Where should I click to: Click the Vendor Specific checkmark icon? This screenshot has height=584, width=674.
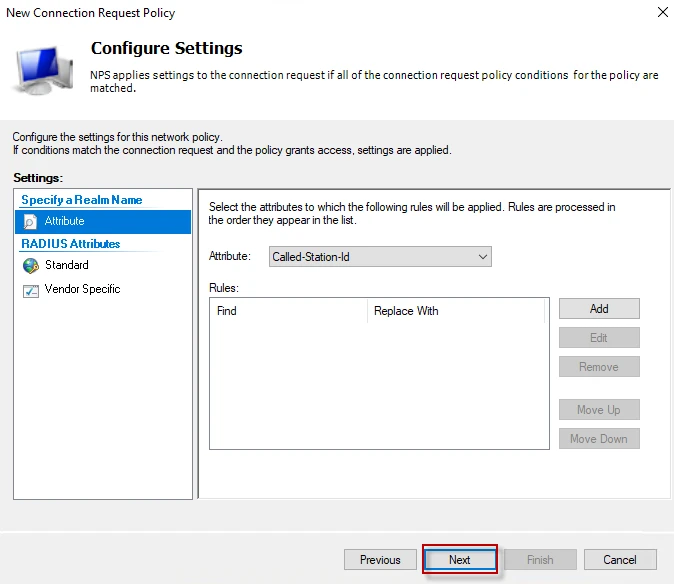coord(30,290)
